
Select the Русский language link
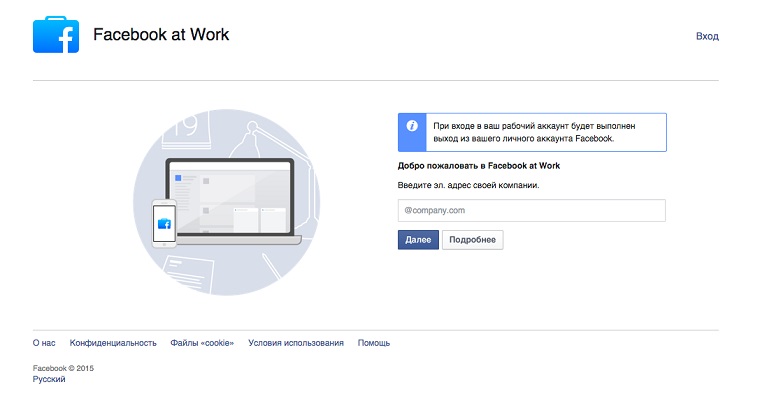[49, 380]
